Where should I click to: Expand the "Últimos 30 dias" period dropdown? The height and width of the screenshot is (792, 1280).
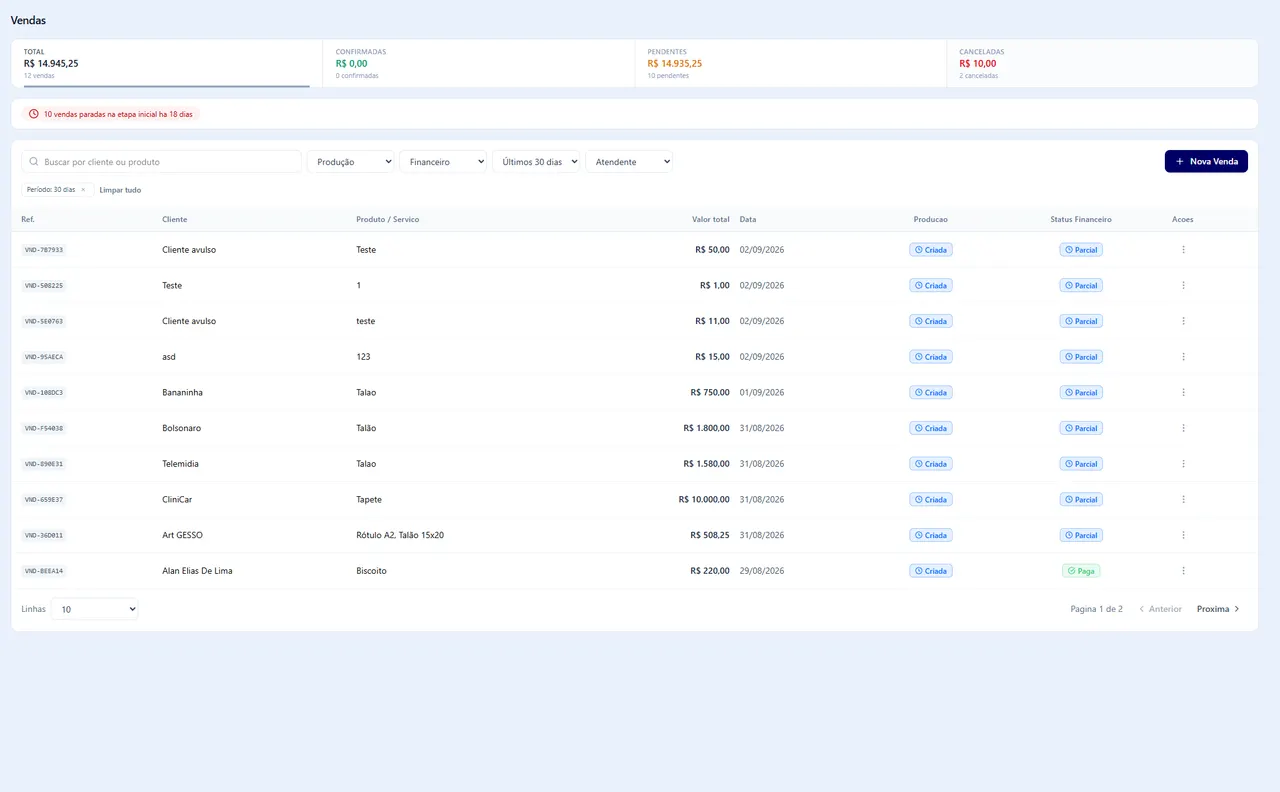(x=536, y=161)
